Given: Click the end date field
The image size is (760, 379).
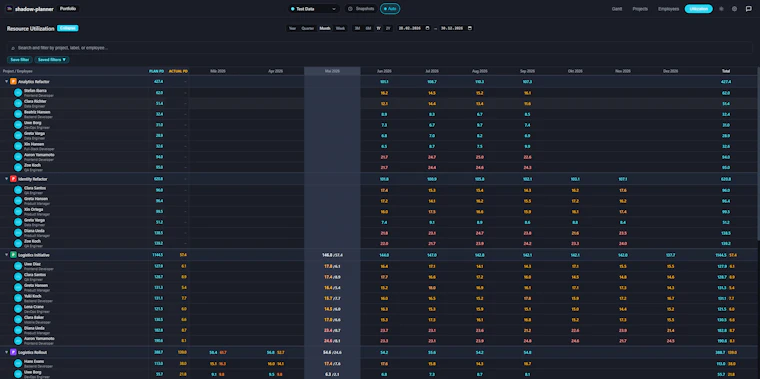Looking at the screenshot, I should (457, 28).
